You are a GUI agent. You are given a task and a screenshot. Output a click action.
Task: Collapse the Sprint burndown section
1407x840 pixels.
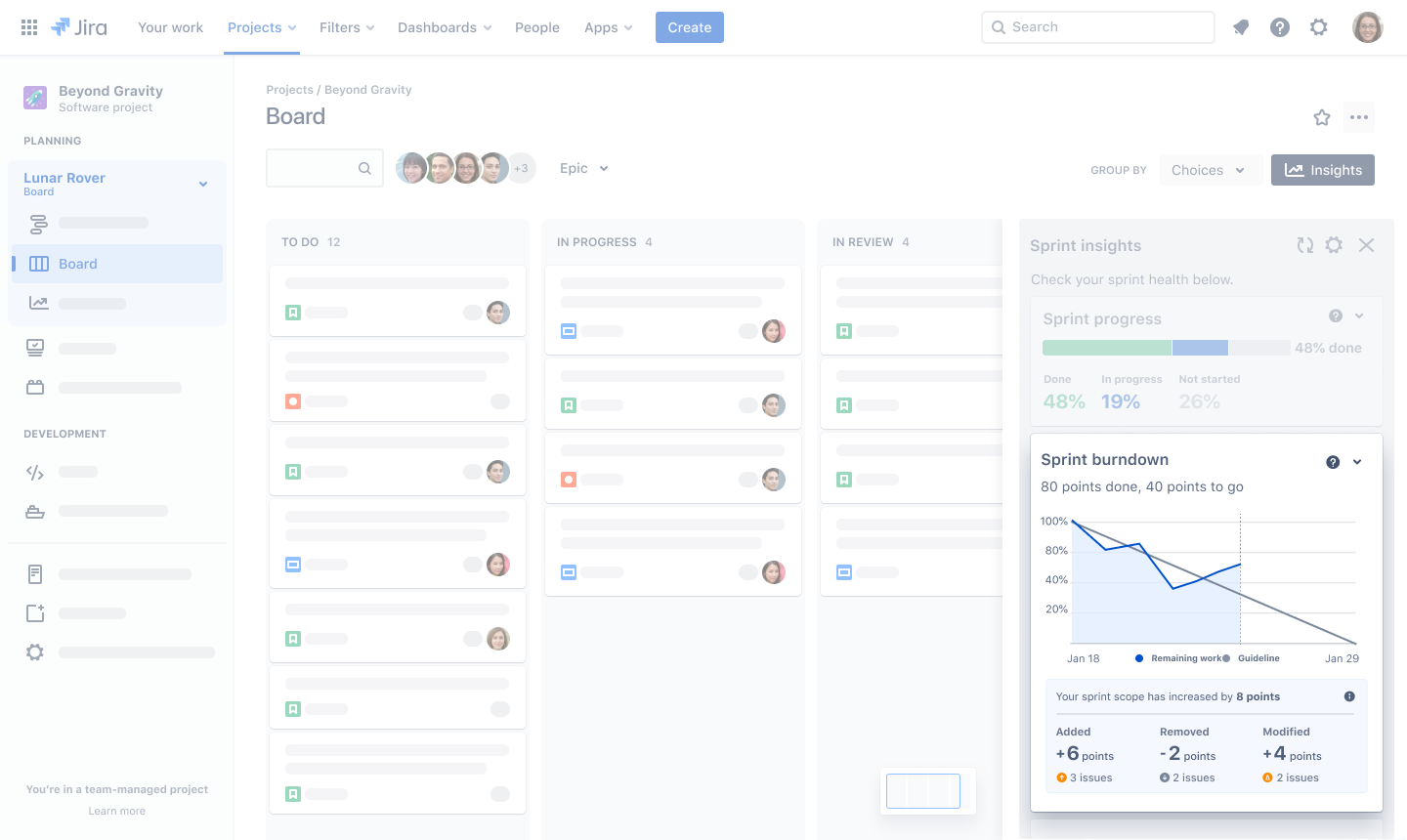(1357, 462)
